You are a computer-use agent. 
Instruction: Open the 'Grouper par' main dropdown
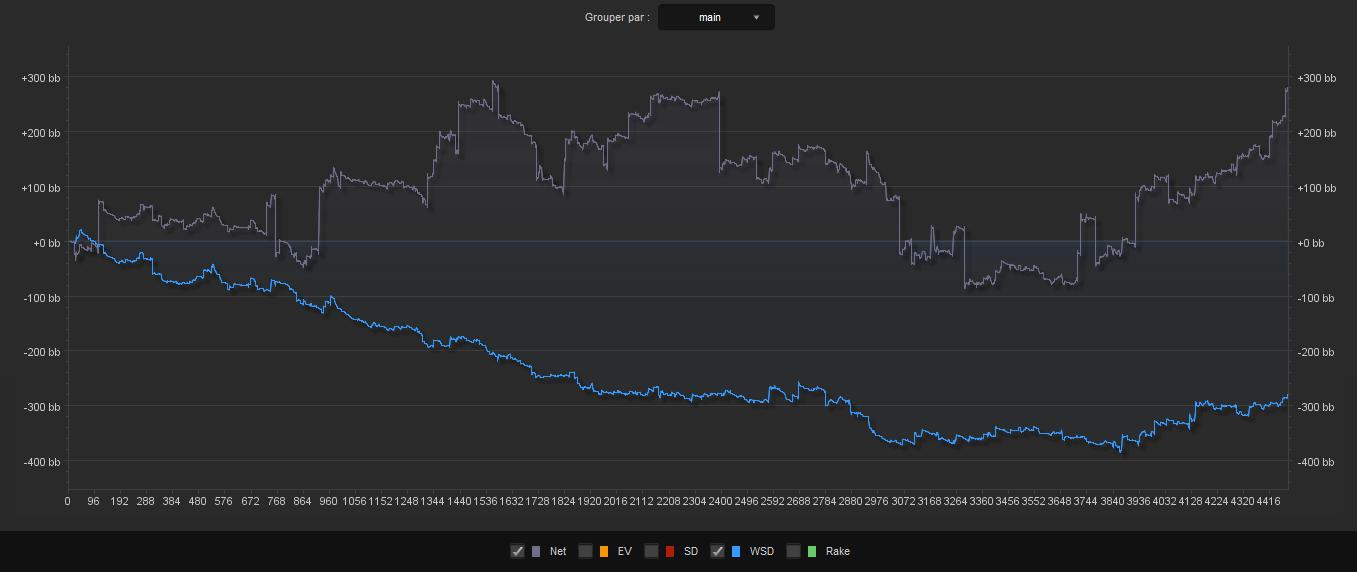716,17
